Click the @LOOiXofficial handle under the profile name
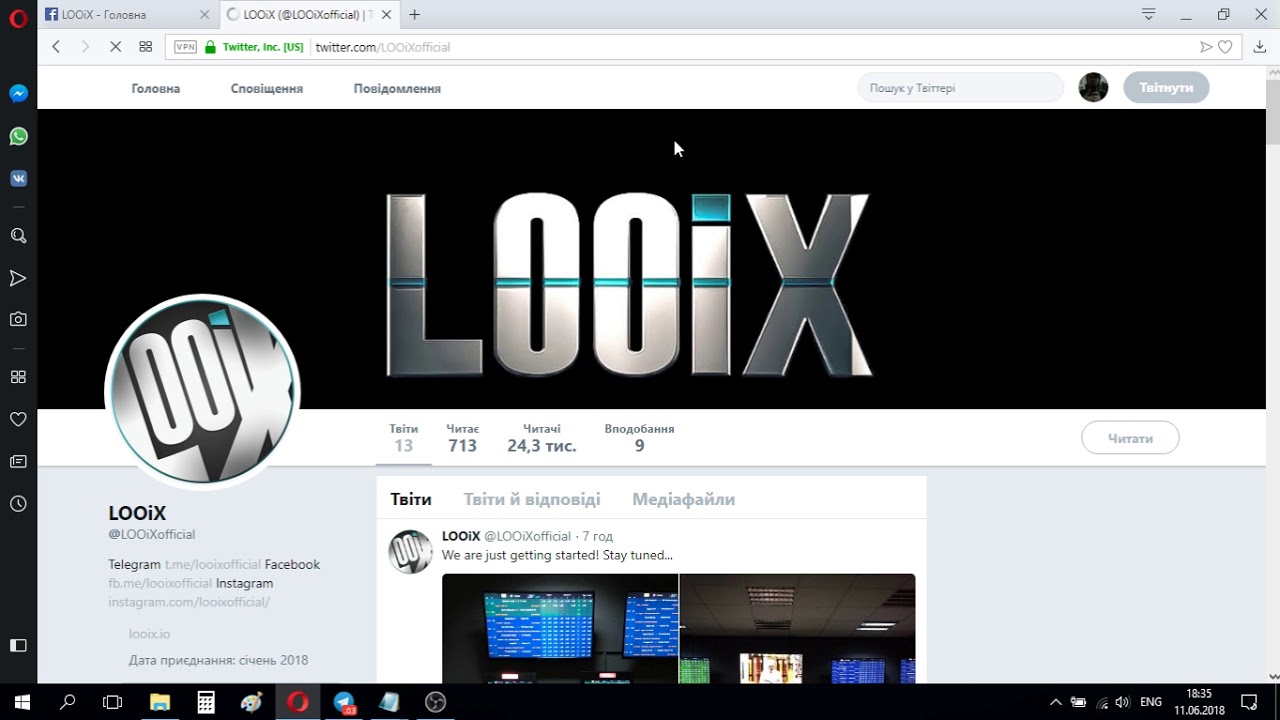 [152, 534]
